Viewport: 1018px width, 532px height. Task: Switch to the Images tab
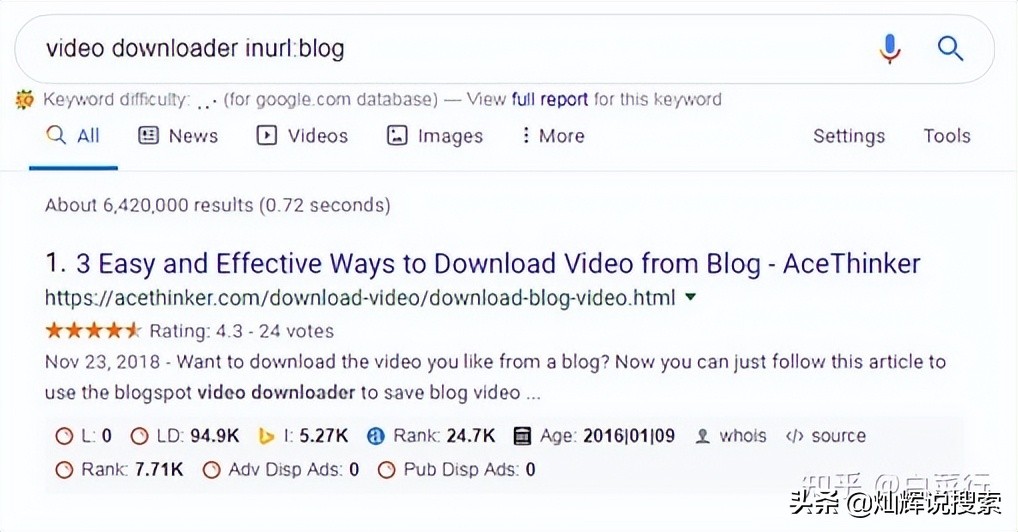pos(435,136)
